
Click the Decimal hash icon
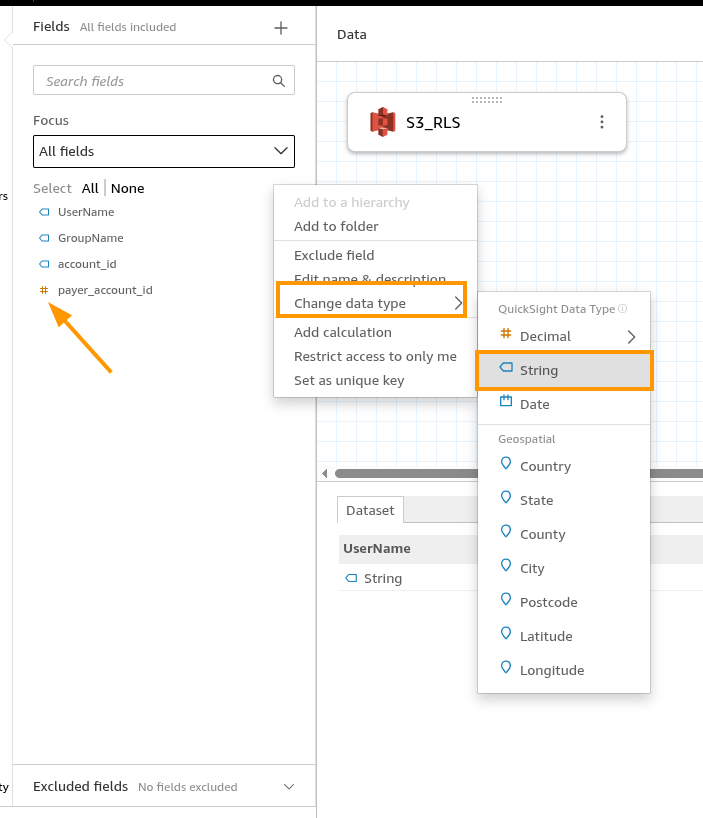click(x=506, y=333)
